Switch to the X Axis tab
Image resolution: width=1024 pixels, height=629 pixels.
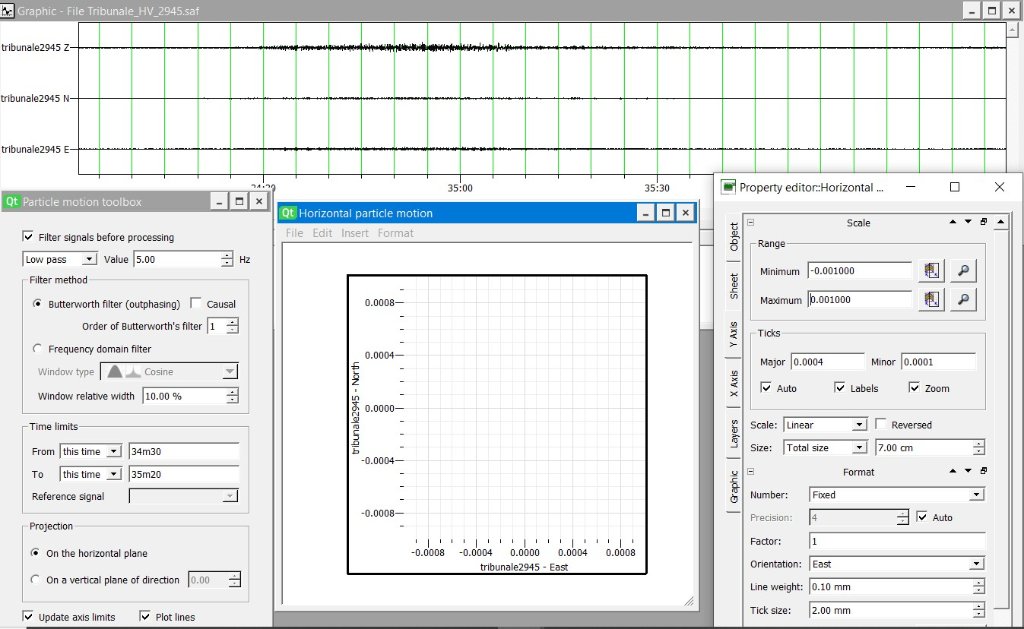tap(734, 380)
